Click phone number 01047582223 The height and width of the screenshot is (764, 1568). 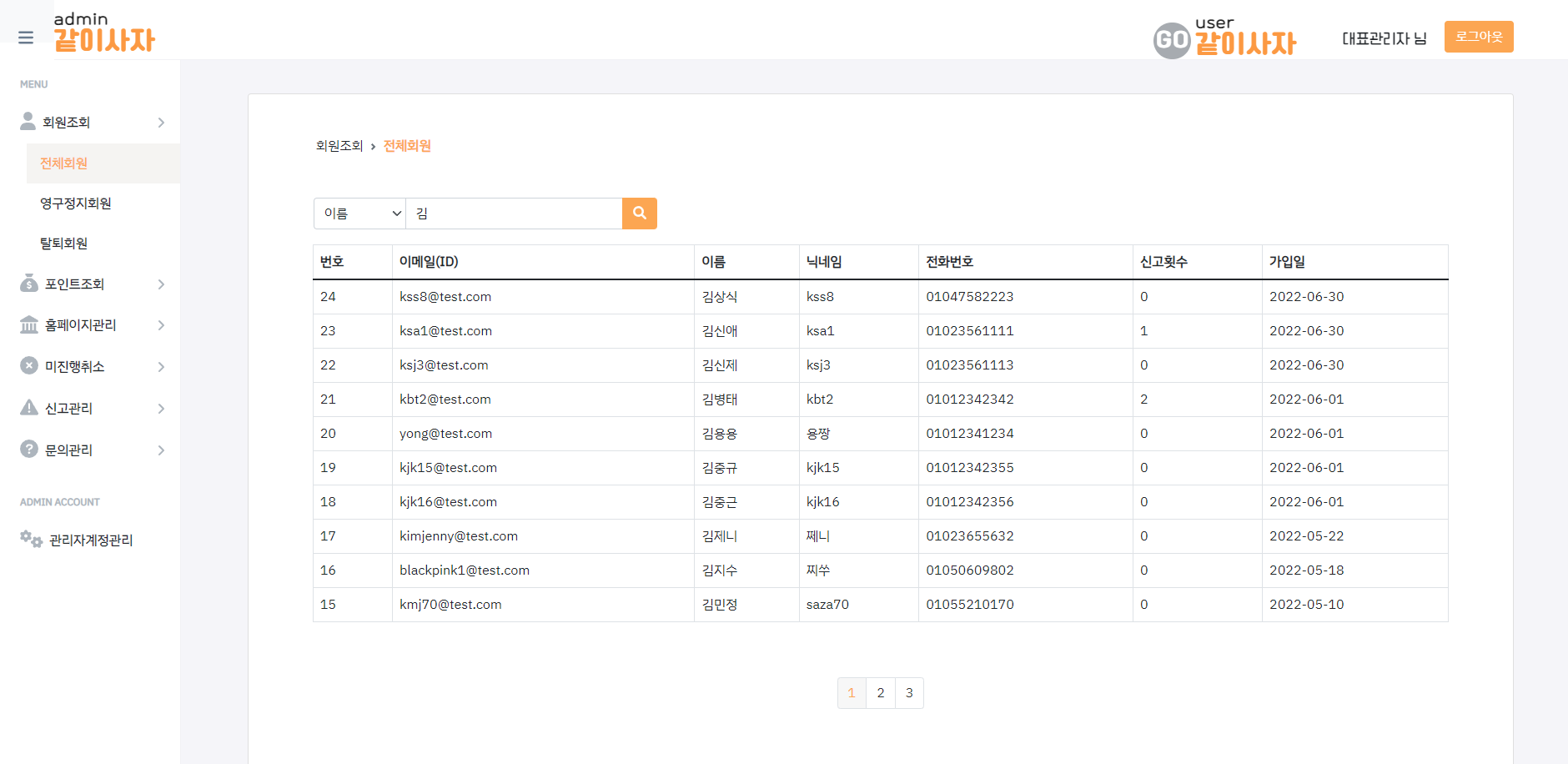970,297
